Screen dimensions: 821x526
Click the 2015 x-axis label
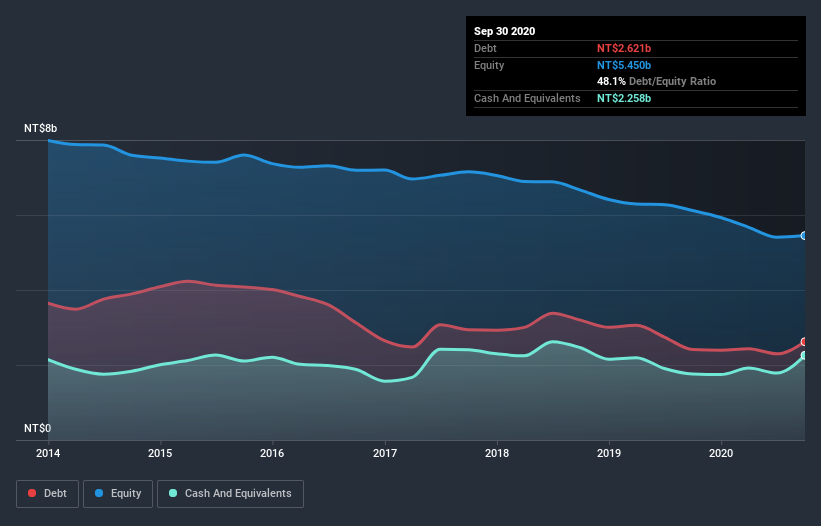pyautogui.click(x=160, y=453)
